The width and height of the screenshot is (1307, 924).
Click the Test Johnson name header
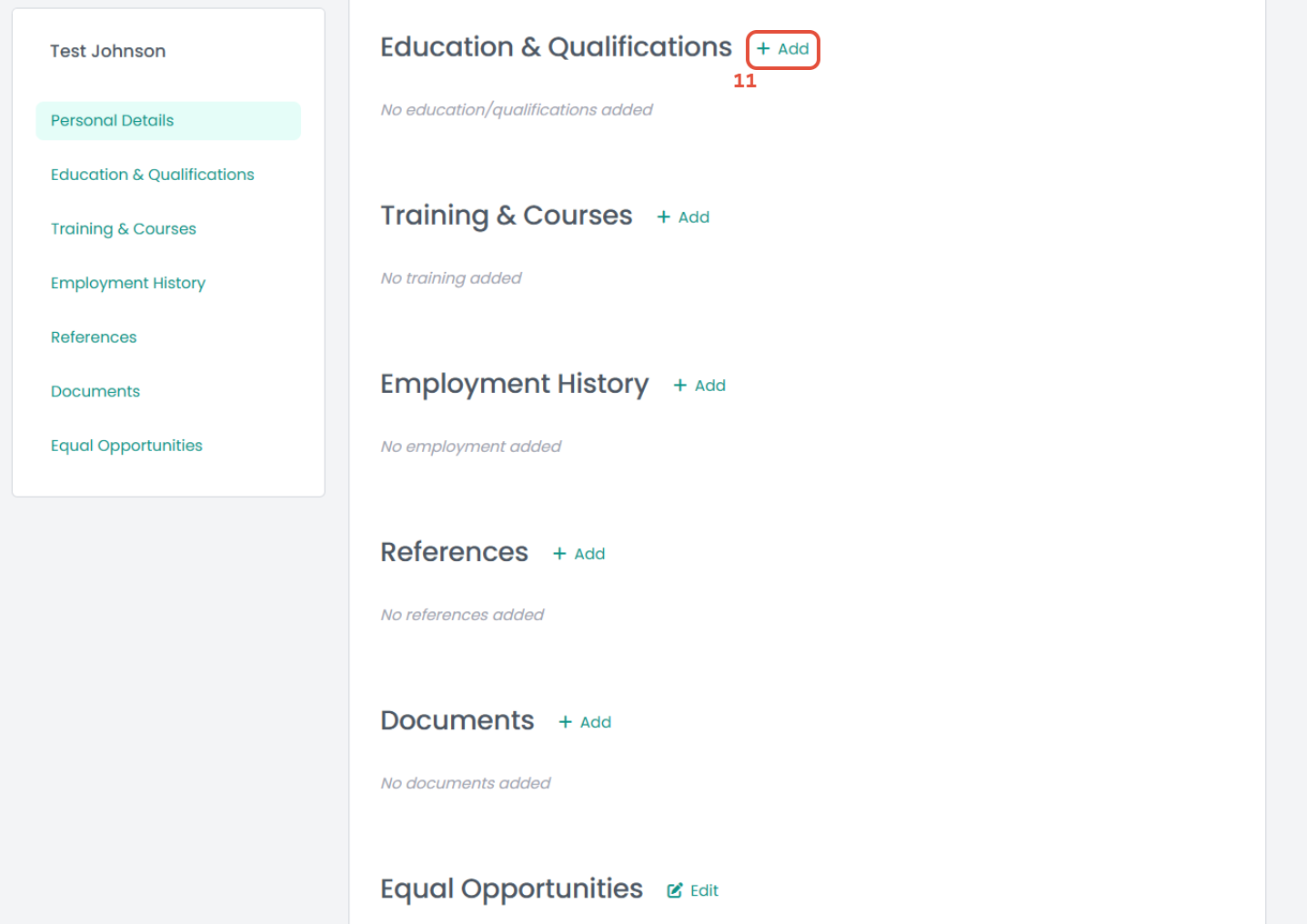tap(107, 52)
